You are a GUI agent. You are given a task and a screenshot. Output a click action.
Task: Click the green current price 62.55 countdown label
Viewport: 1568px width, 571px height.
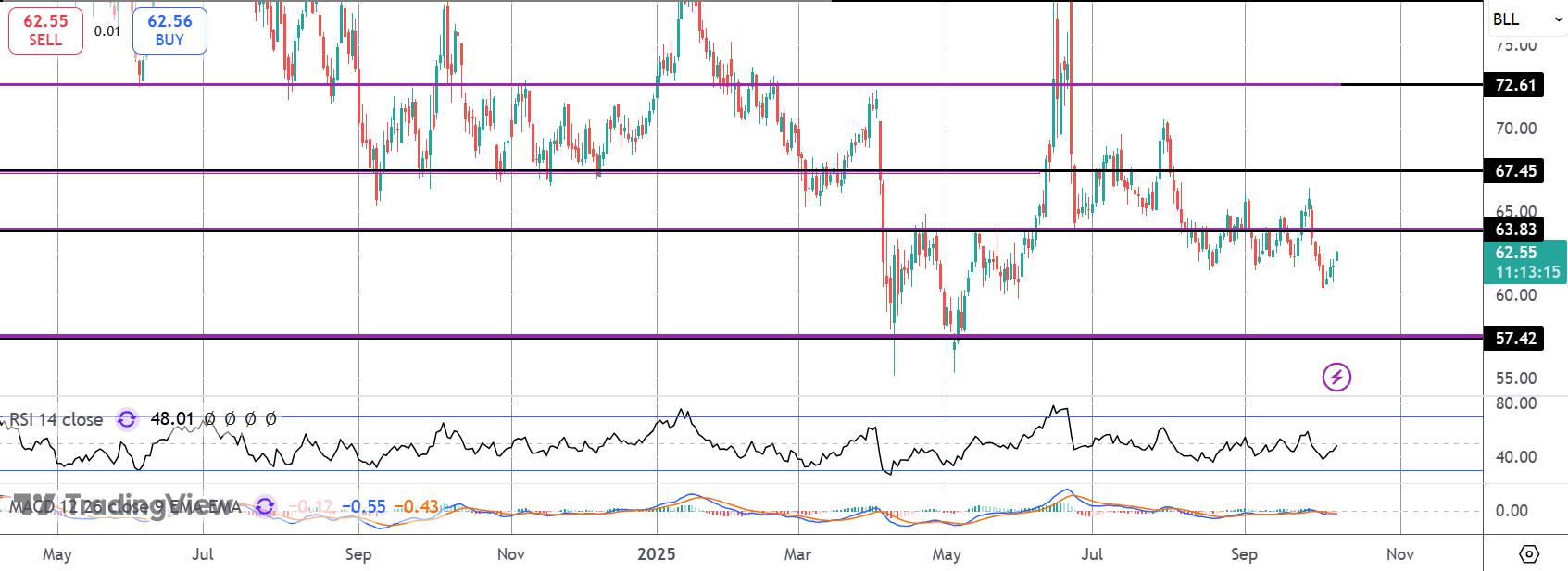(1525, 262)
